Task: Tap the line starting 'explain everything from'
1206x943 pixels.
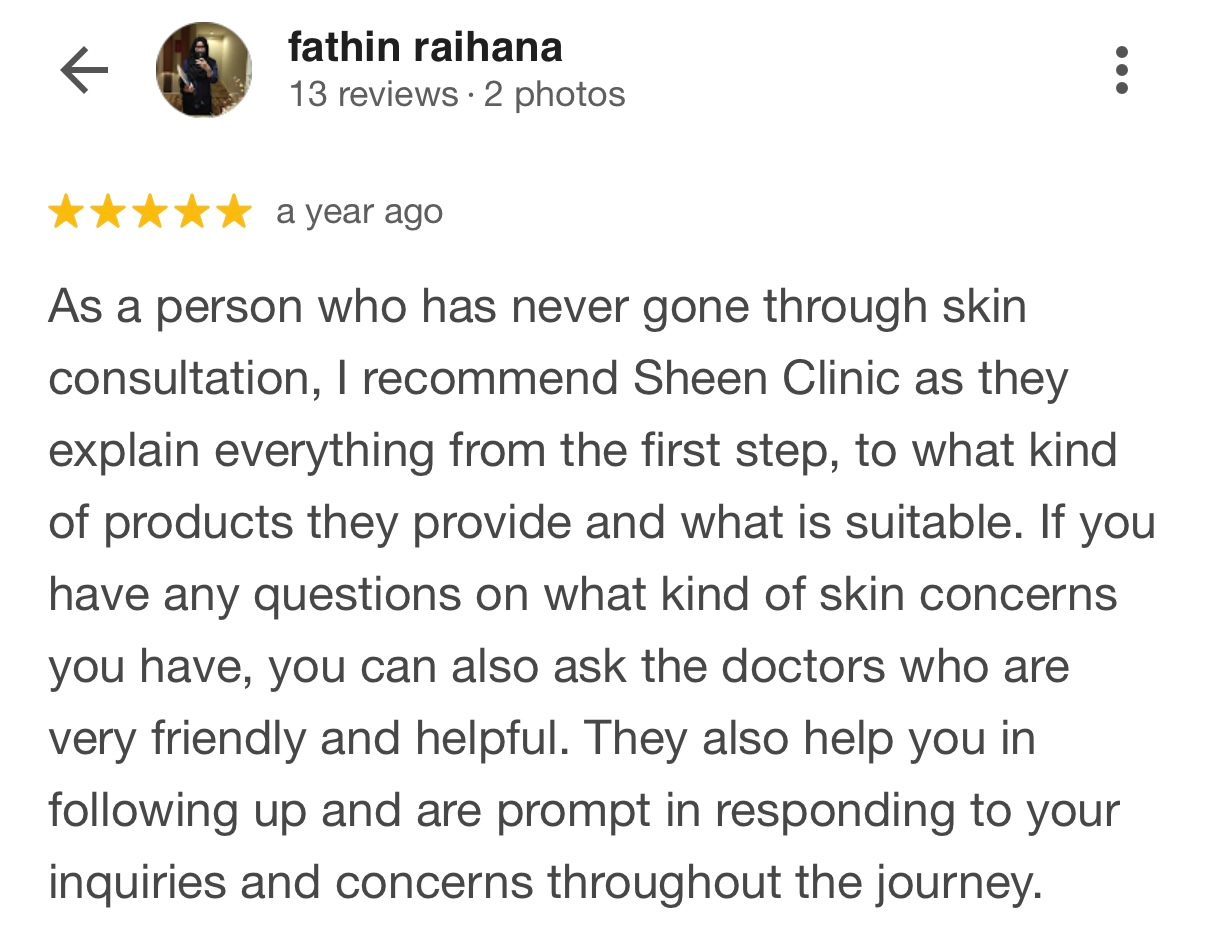Action: pos(582,452)
